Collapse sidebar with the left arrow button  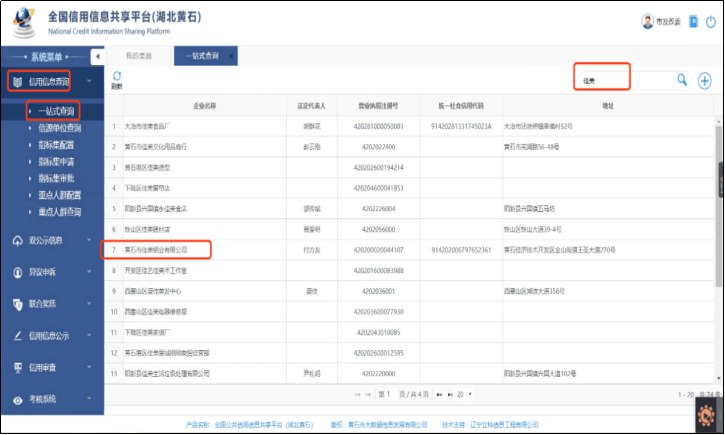98,56
